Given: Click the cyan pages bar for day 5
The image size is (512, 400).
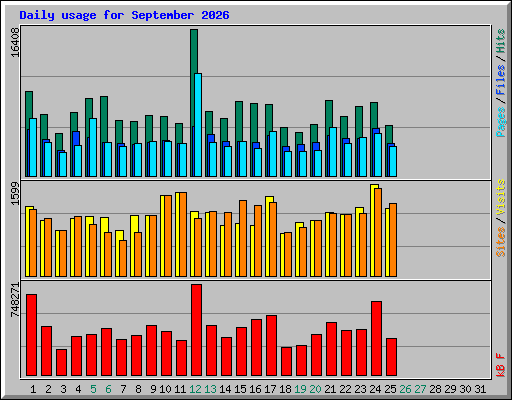Looking at the screenshot, I should pos(93,147).
